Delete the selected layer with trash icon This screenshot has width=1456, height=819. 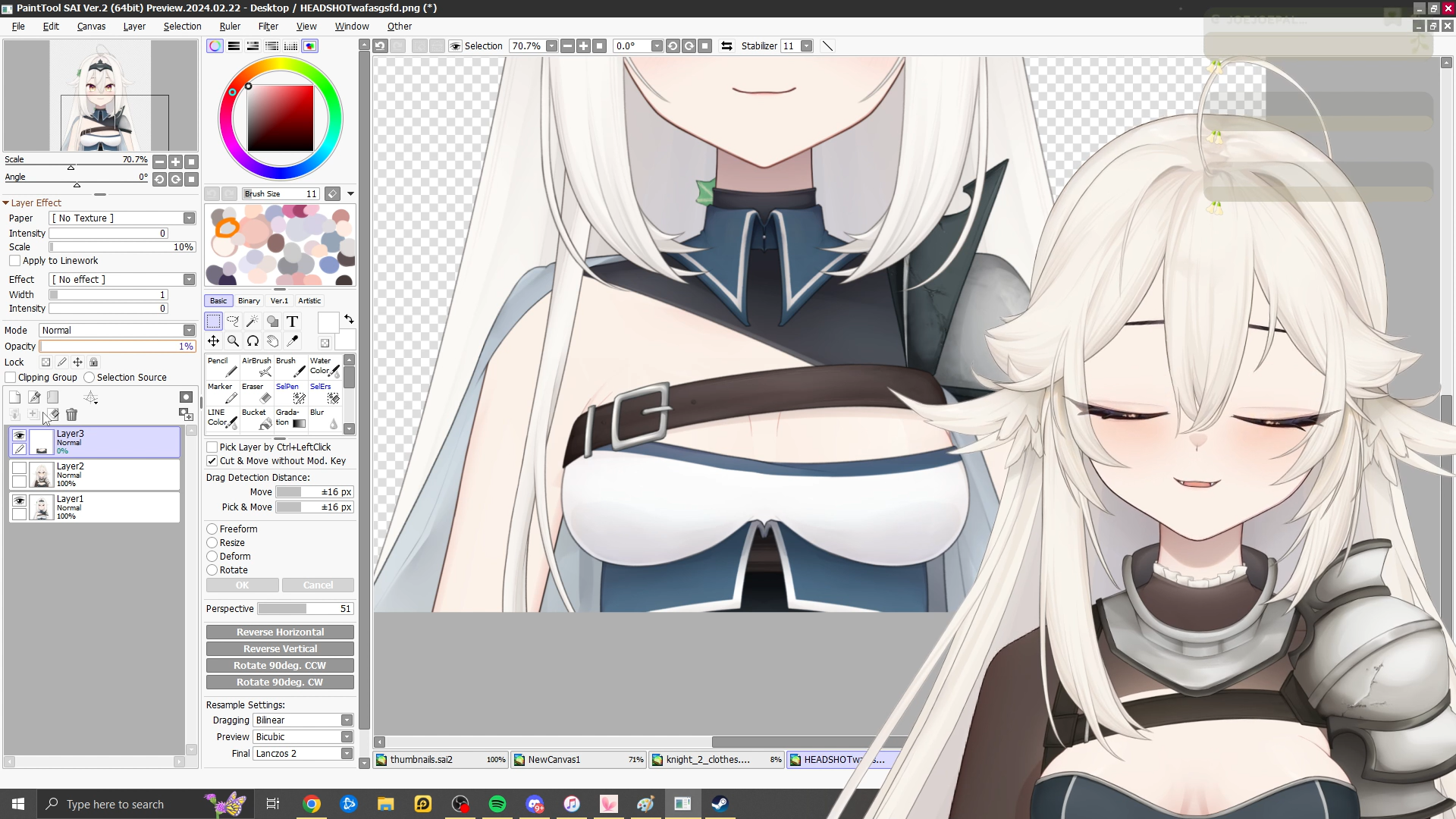pyautogui.click(x=71, y=415)
